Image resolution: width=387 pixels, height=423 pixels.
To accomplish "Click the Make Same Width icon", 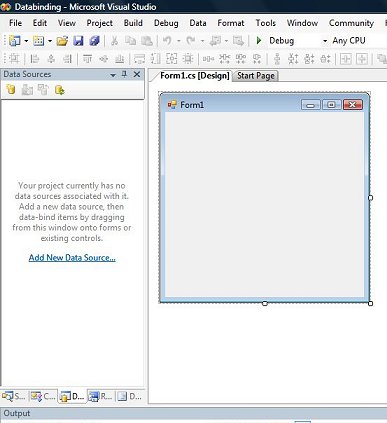I will [139, 59].
